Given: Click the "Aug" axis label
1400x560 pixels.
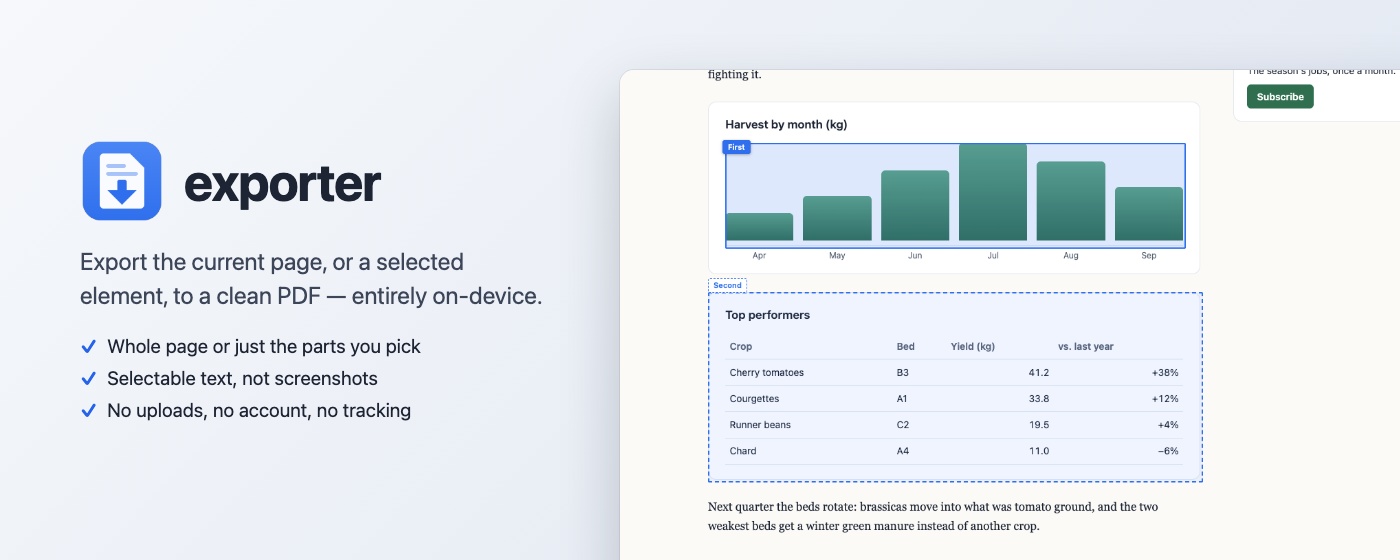Looking at the screenshot, I should (1071, 256).
